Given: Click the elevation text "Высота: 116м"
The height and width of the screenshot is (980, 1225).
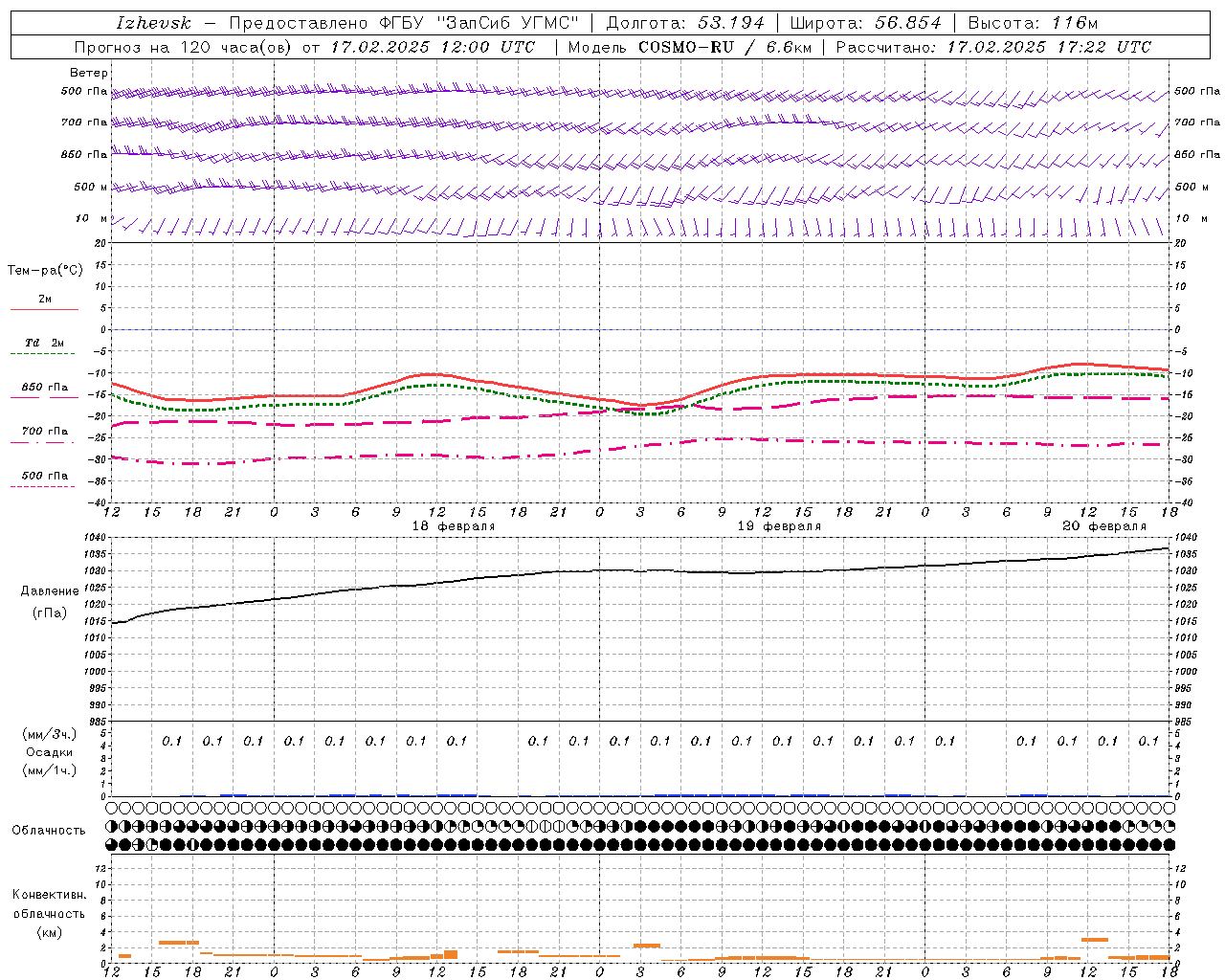Looking at the screenshot, I should coord(1033,23).
